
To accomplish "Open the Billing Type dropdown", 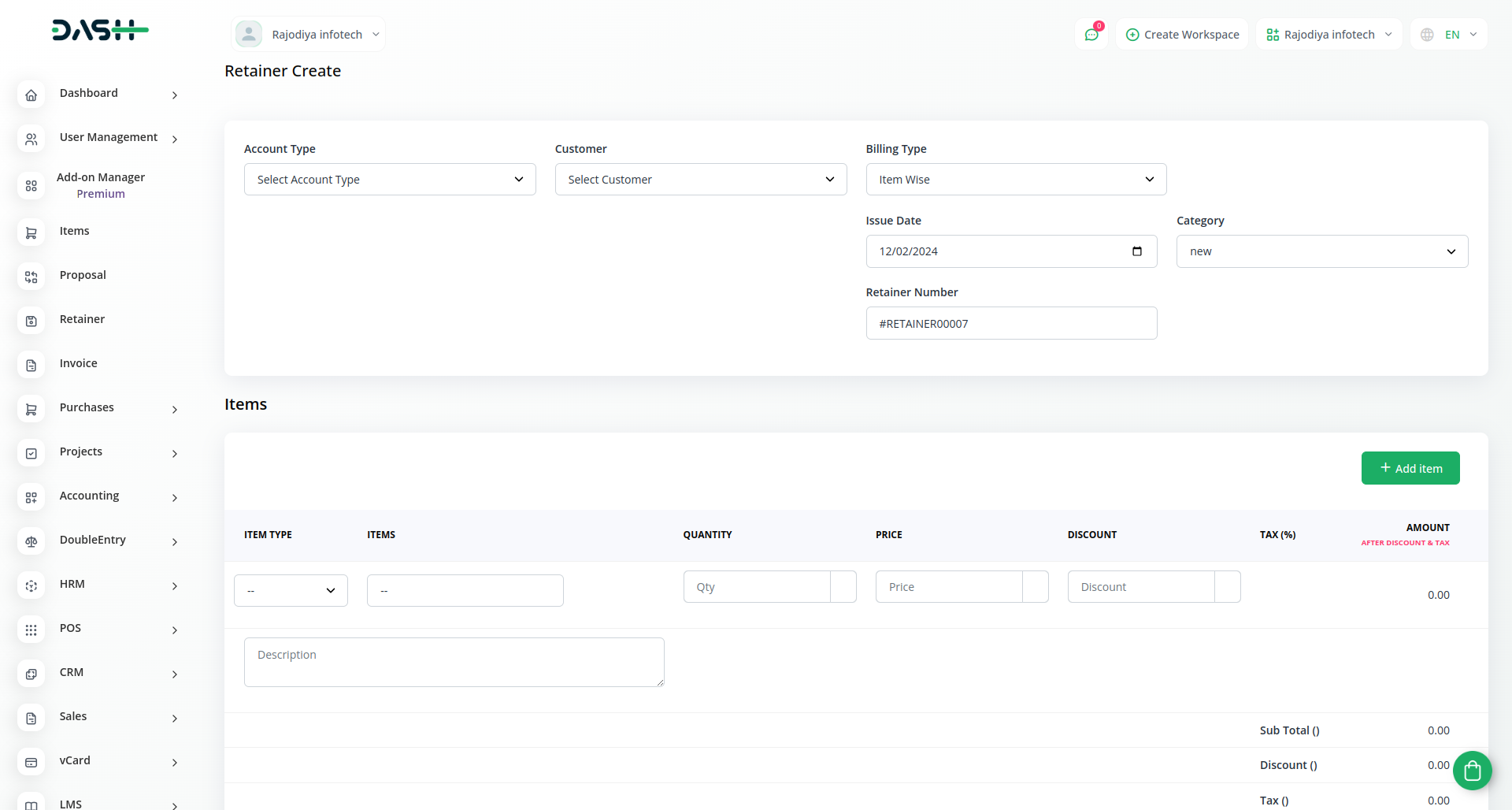I will tap(1015, 180).
